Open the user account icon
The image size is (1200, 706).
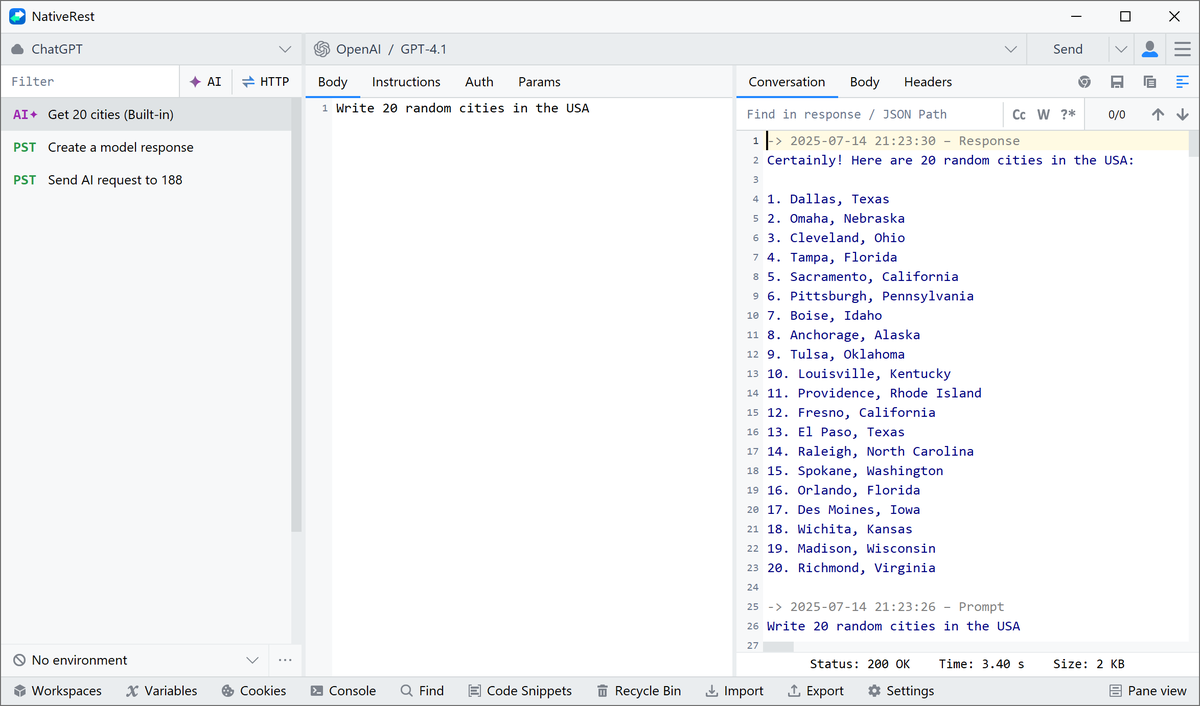(x=1150, y=49)
